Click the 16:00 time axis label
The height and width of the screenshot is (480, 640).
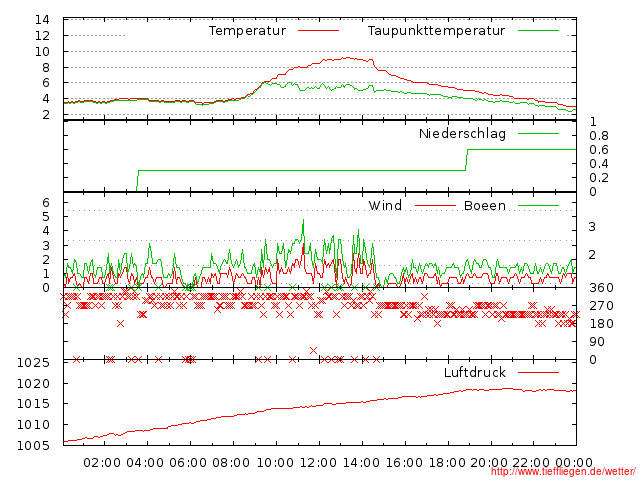pos(404,462)
